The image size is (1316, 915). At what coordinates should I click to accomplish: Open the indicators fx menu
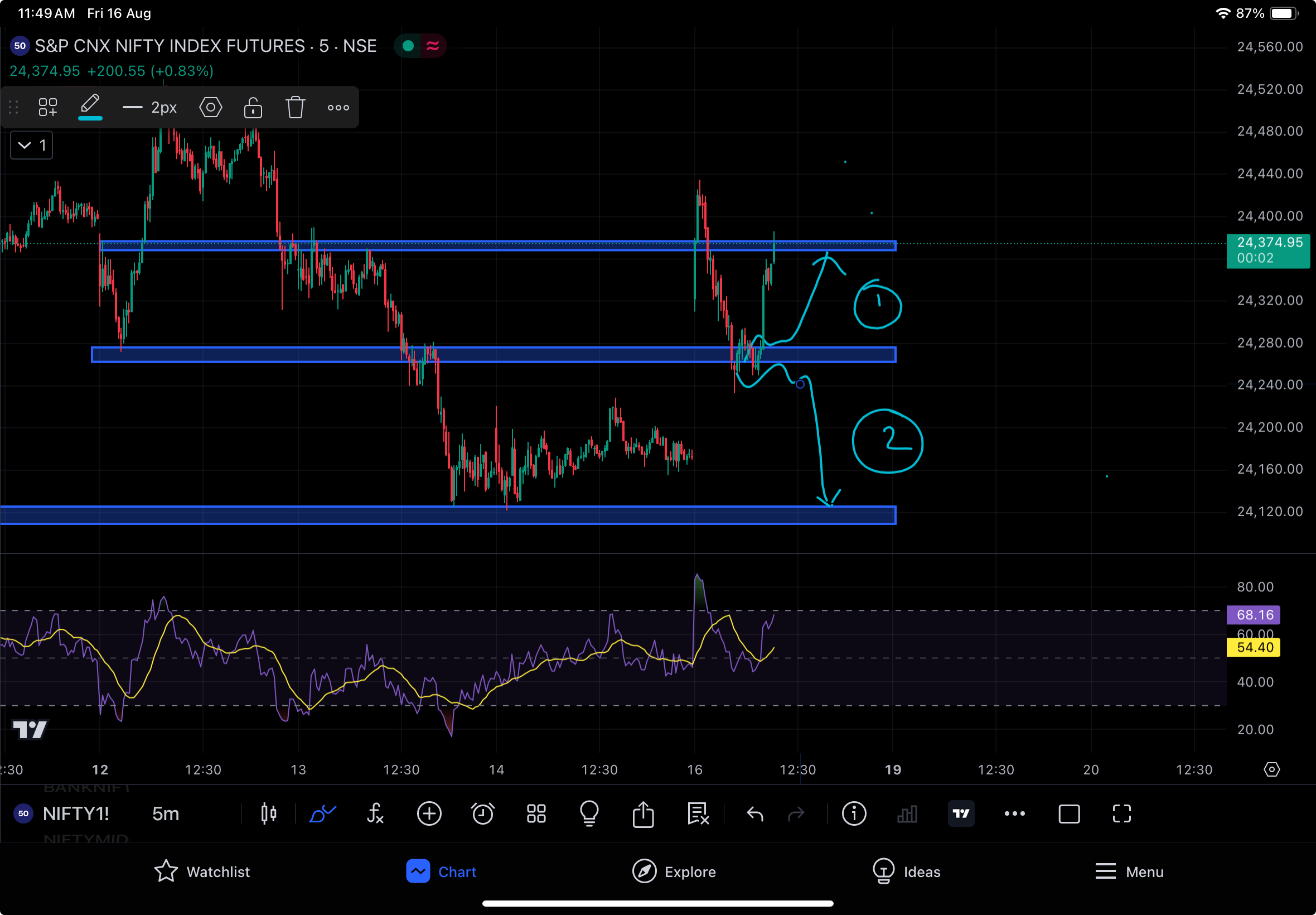pos(375,813)
